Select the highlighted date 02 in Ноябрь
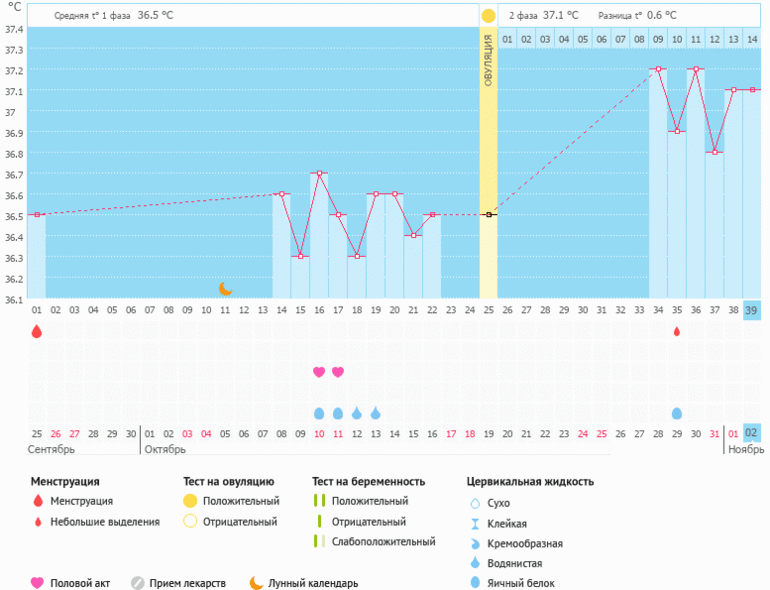Image resolution: width=770 pixels, height=590 pixels. coord(752,433)
